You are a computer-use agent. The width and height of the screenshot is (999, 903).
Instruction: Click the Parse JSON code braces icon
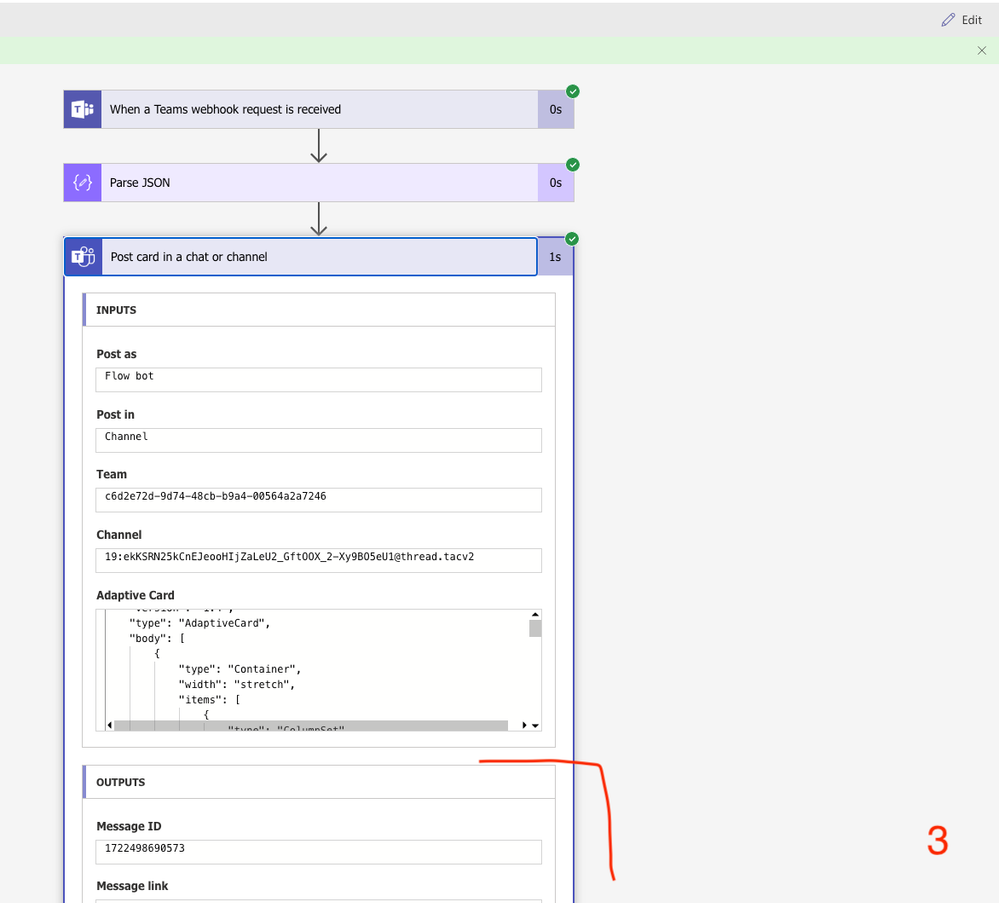81,182
